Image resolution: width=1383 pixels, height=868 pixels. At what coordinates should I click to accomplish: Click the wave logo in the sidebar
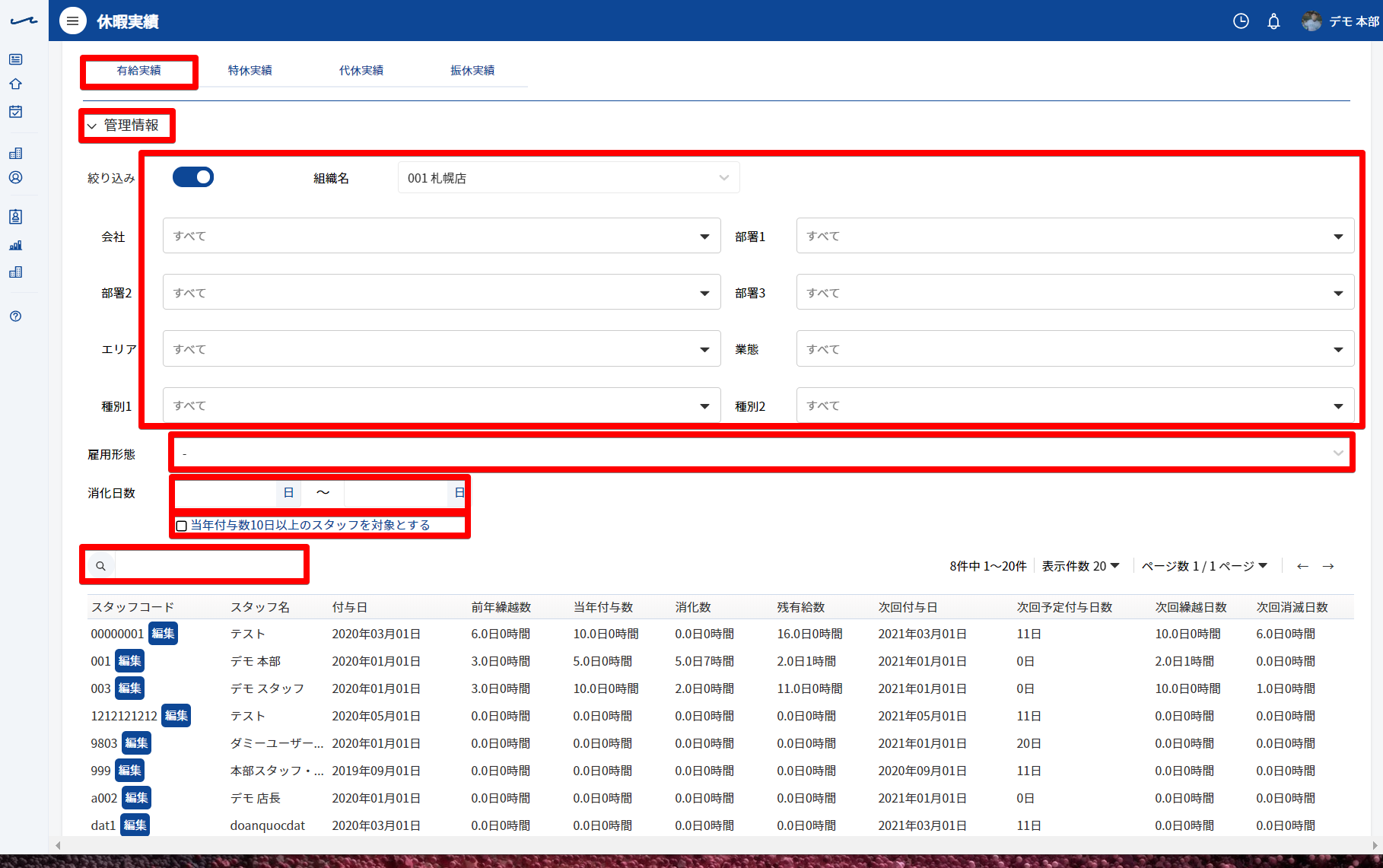(x=24, y=21)
